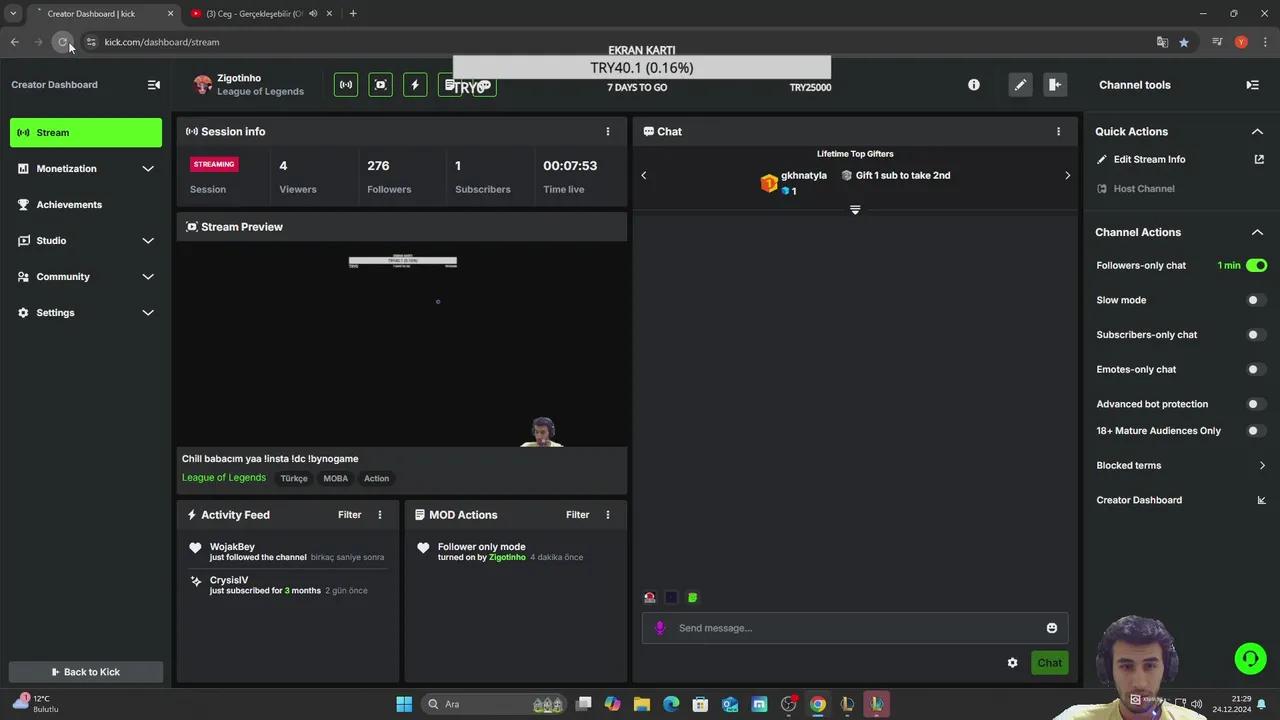1280x720 pixels.
Task: Enable Emotes-only chat toggle
Action: point(1257,369)
